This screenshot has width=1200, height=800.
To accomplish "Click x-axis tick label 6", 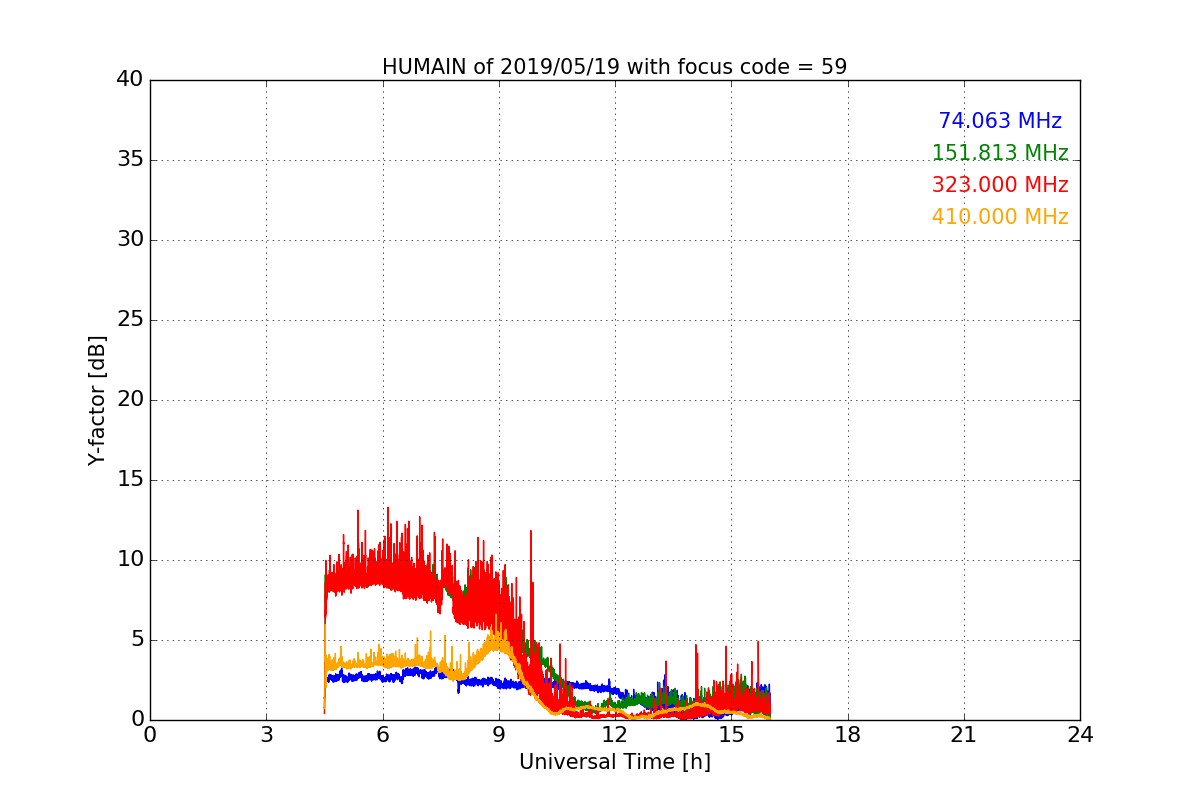I will (383, 735).
